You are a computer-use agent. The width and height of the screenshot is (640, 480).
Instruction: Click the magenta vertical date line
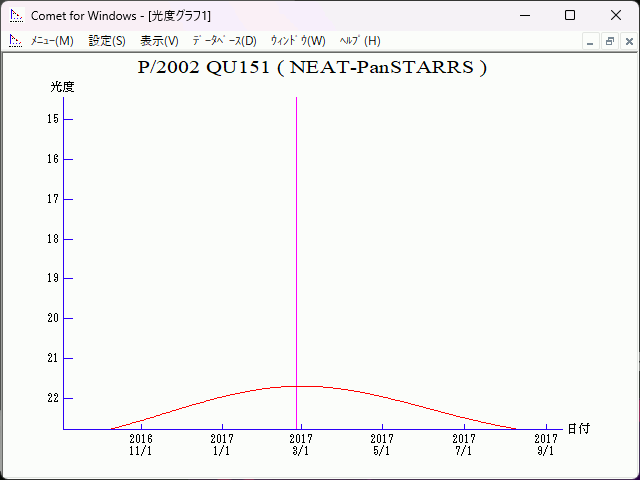(296, 250)
